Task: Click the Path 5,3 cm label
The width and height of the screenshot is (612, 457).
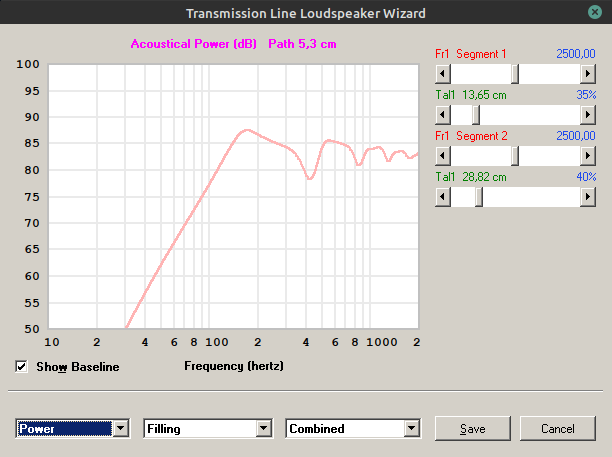Action: click(302, 44)
